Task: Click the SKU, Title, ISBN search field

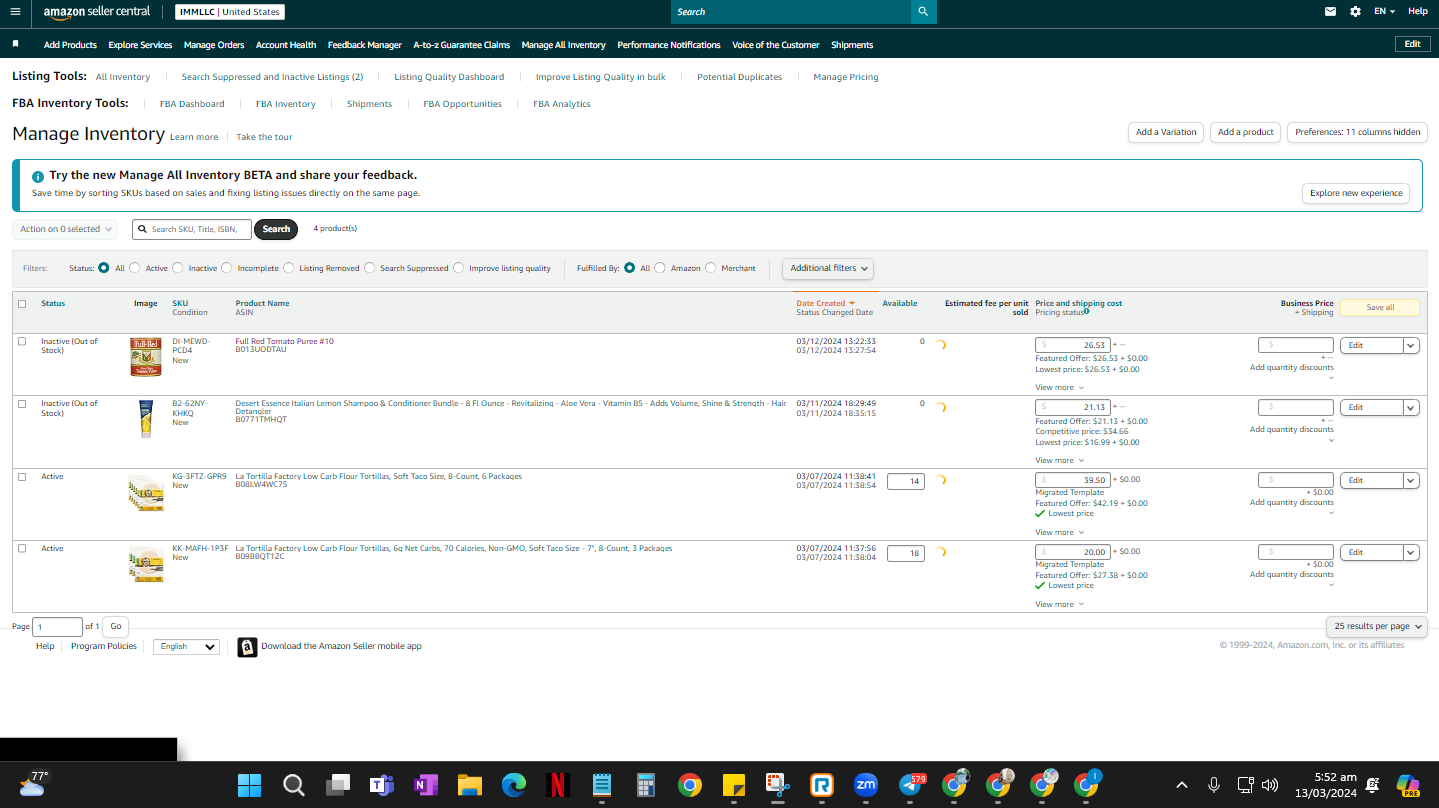Action: [x=192, y=229]
